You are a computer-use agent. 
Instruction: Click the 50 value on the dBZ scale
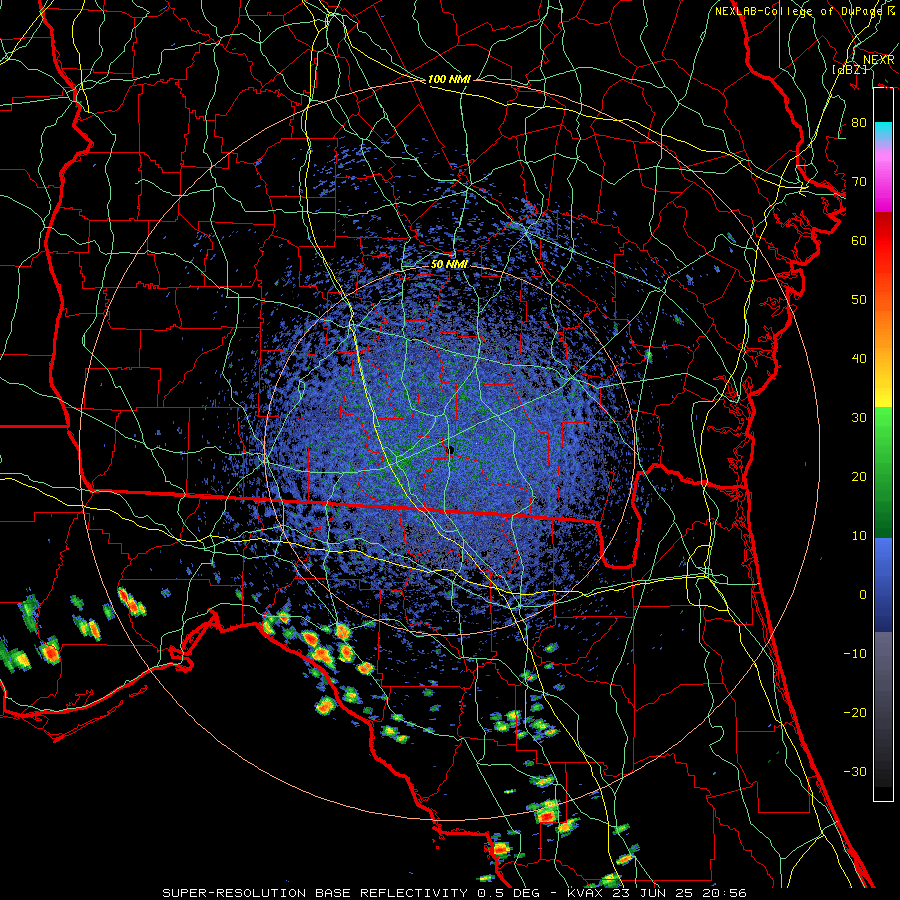859,300
